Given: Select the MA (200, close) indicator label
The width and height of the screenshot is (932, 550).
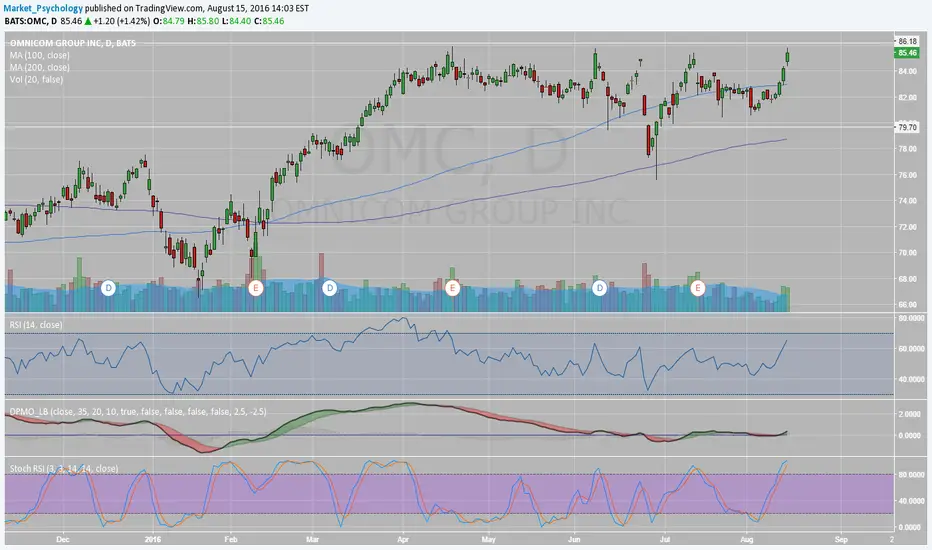Looking at the screenshot, I should click(x=39, y=67).
